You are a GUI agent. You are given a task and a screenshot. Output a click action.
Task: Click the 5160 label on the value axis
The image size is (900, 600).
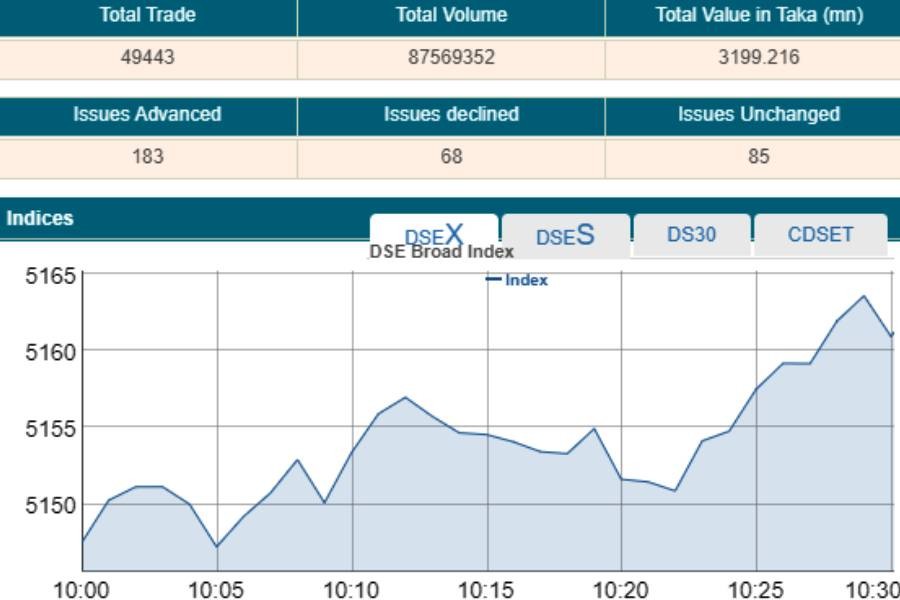click(x=50, y=351)
